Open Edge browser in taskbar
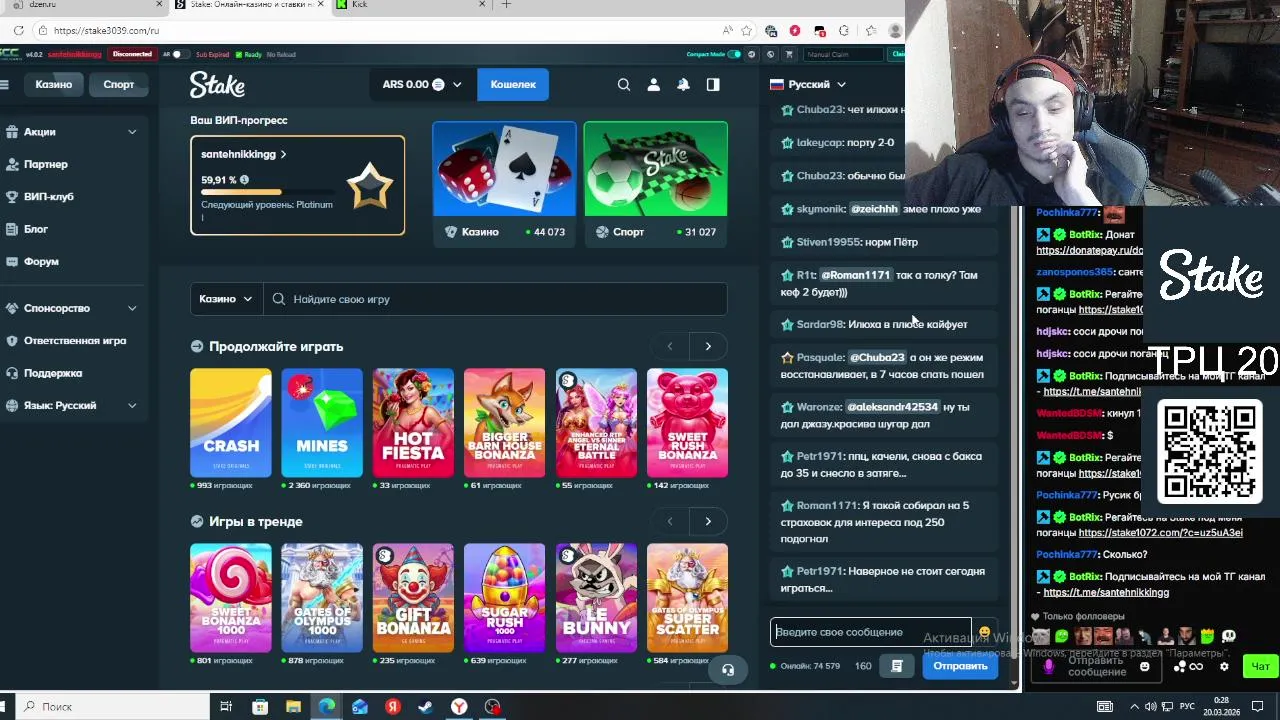Viewport: 1280px width, 720px height. tap(326, 707)
